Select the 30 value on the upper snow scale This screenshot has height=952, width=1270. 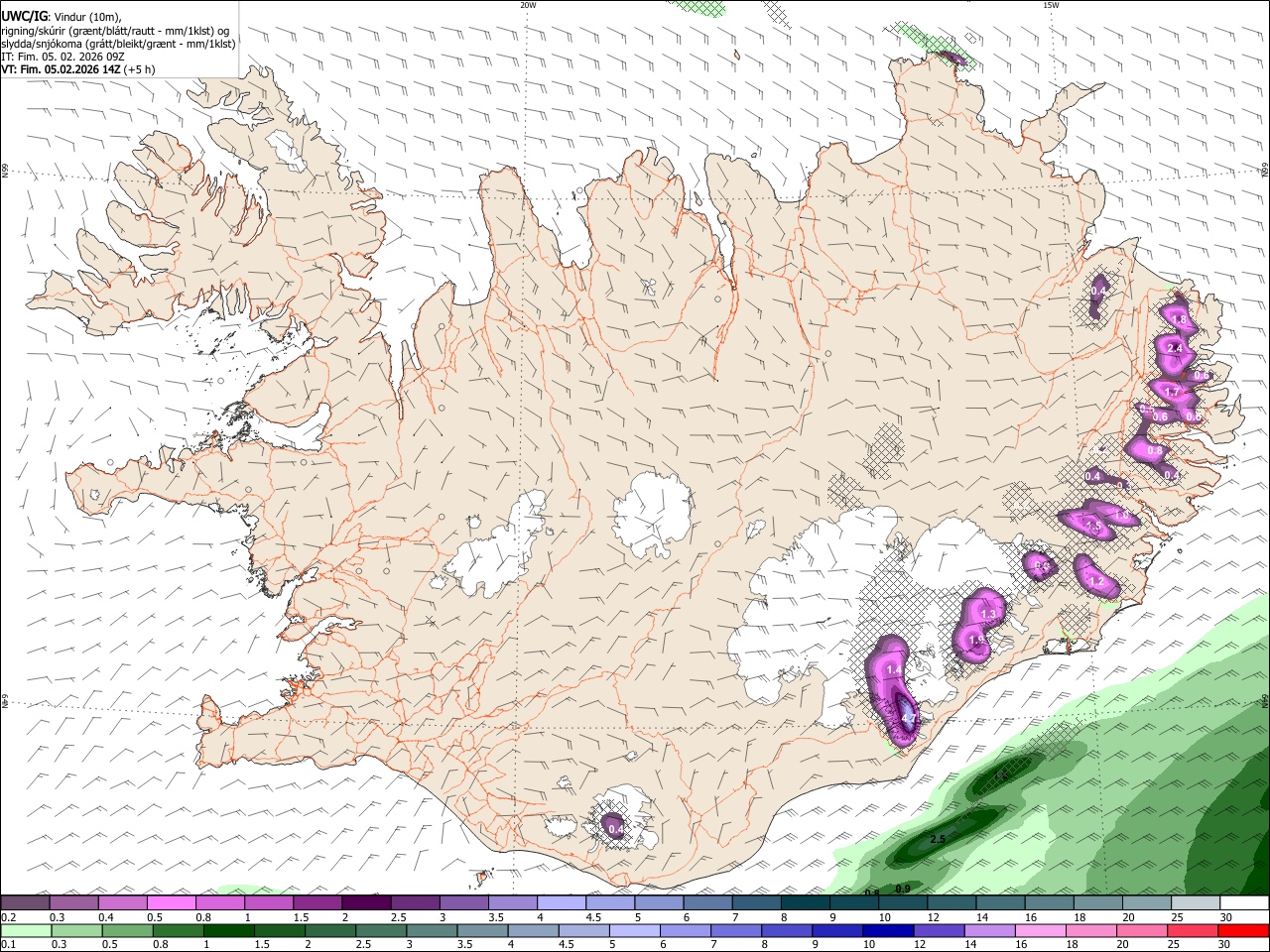pyautogui.click(x=1226, y=917)
